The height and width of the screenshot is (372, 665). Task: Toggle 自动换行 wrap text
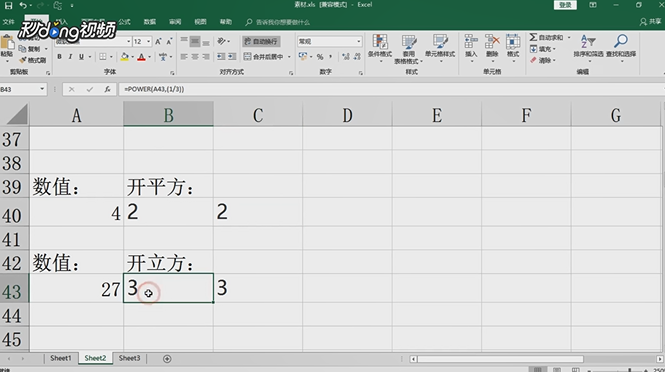click(x=261, y=42)
